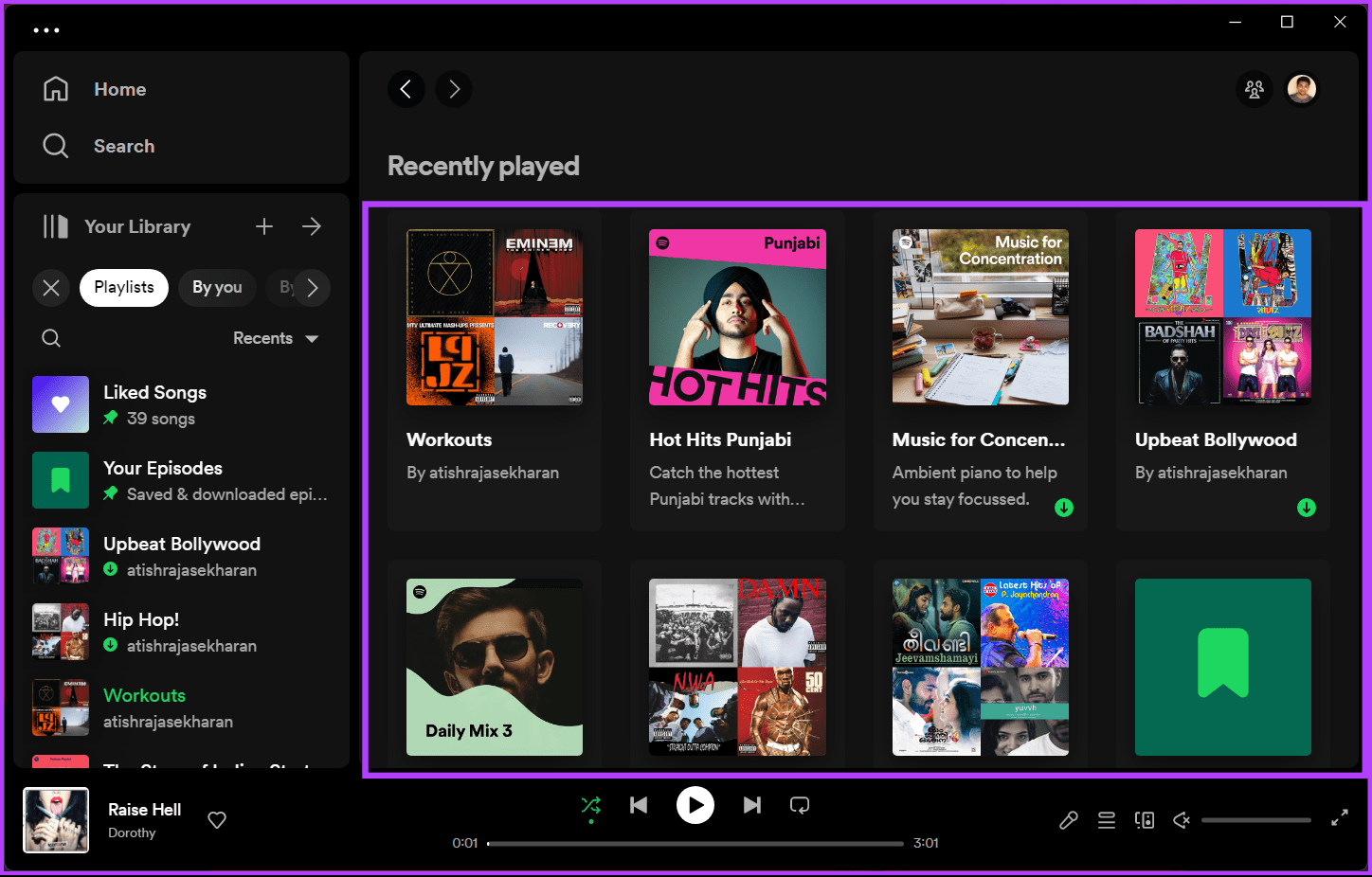Search within Your Library magnifier

point(51,338)
